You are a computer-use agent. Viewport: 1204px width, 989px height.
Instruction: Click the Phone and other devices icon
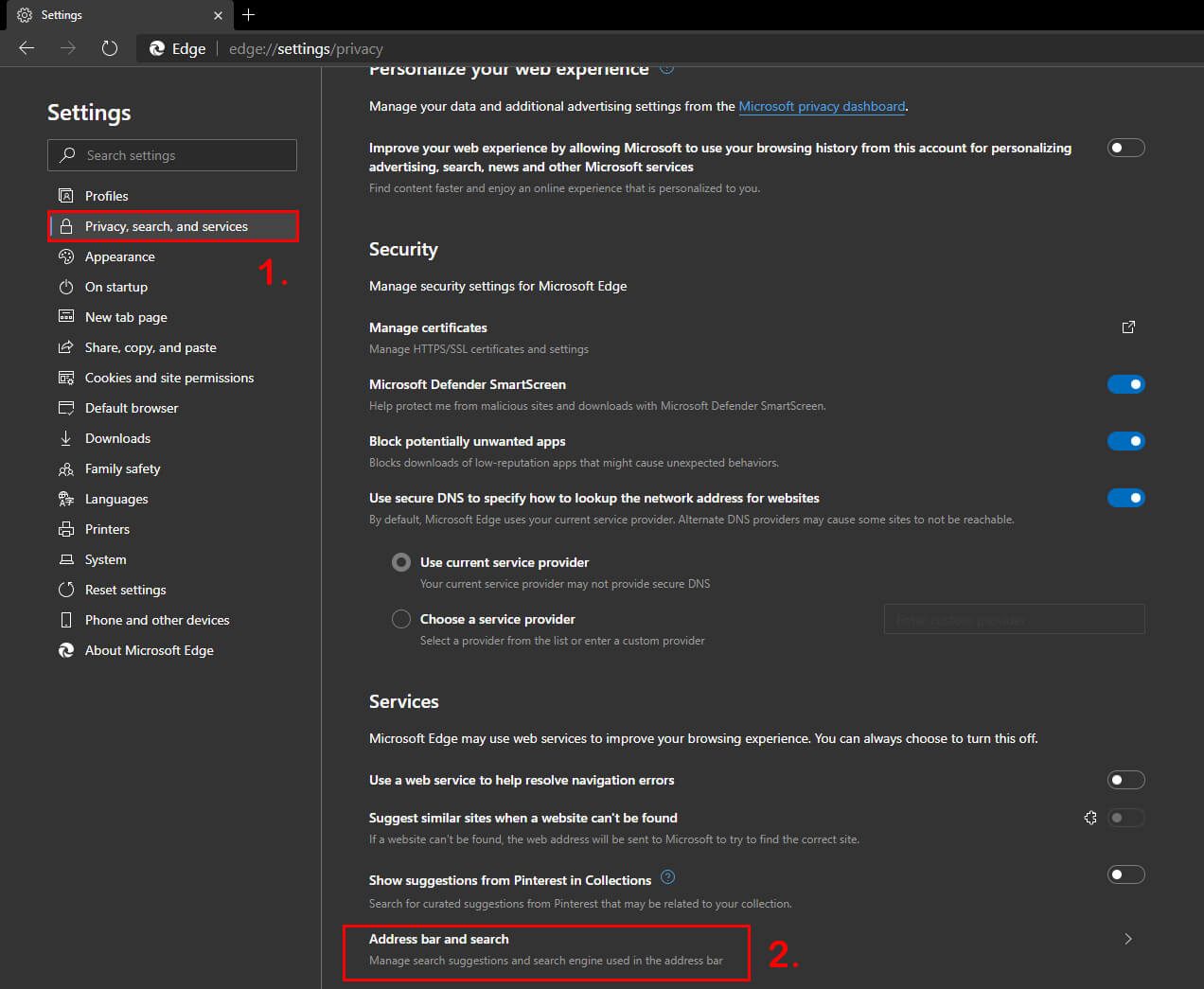[x=66, y=620]
